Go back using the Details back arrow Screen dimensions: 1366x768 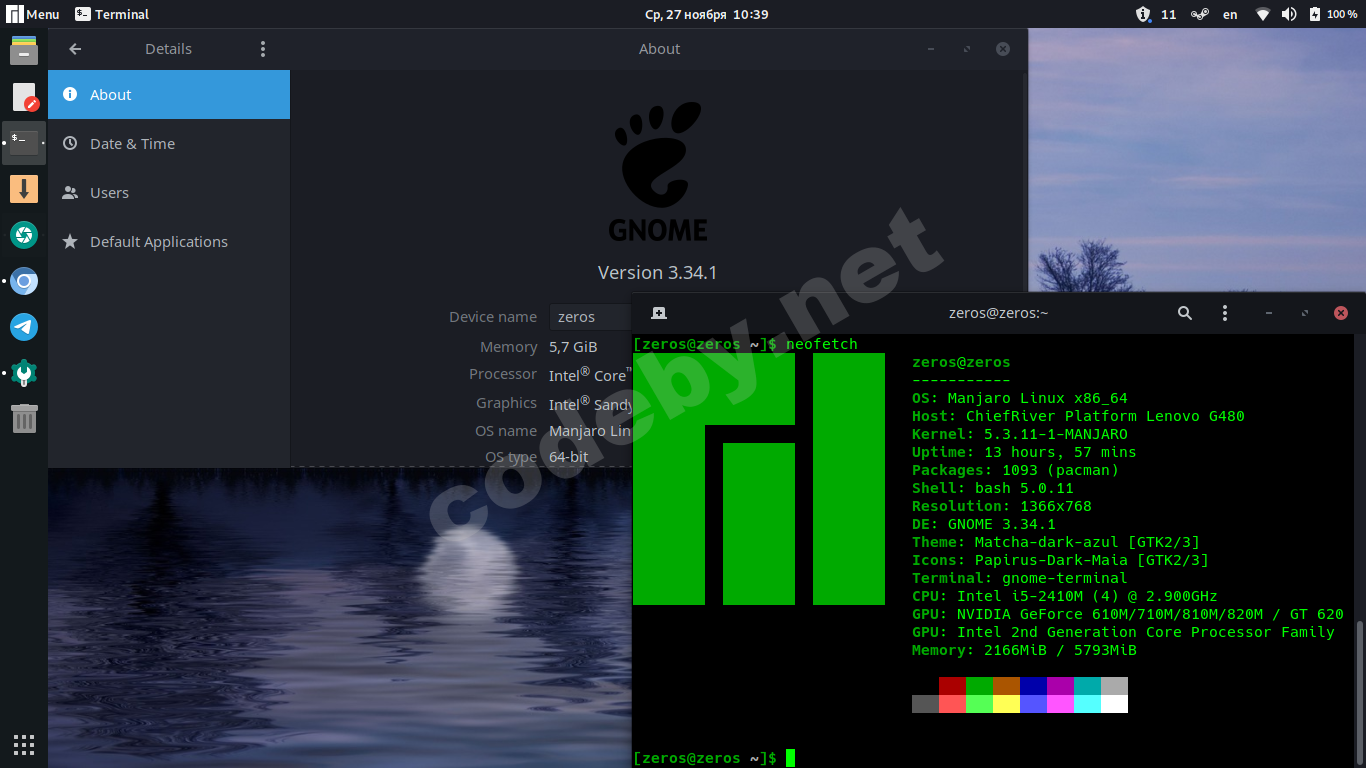75,49
